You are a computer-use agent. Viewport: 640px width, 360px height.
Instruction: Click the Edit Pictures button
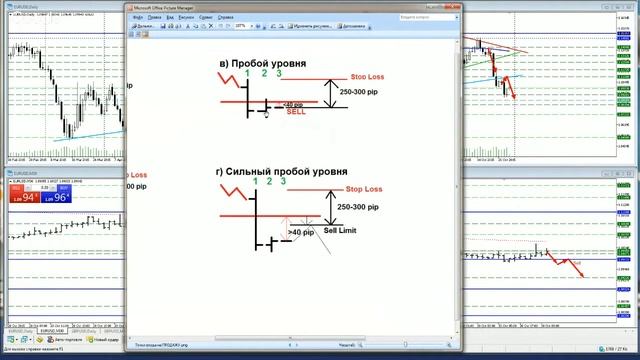pos(310,26)
